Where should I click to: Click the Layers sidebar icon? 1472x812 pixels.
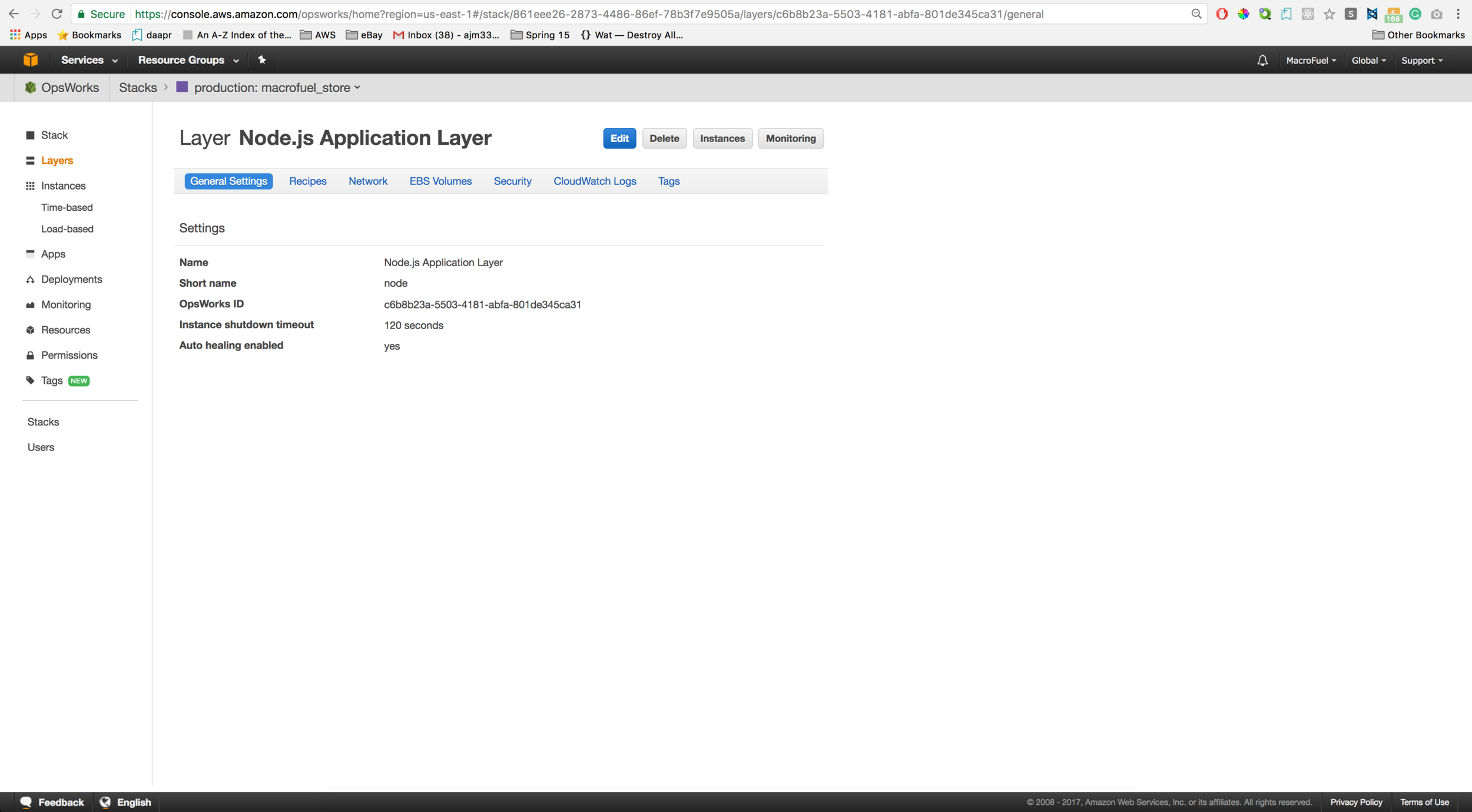[30, 160]
